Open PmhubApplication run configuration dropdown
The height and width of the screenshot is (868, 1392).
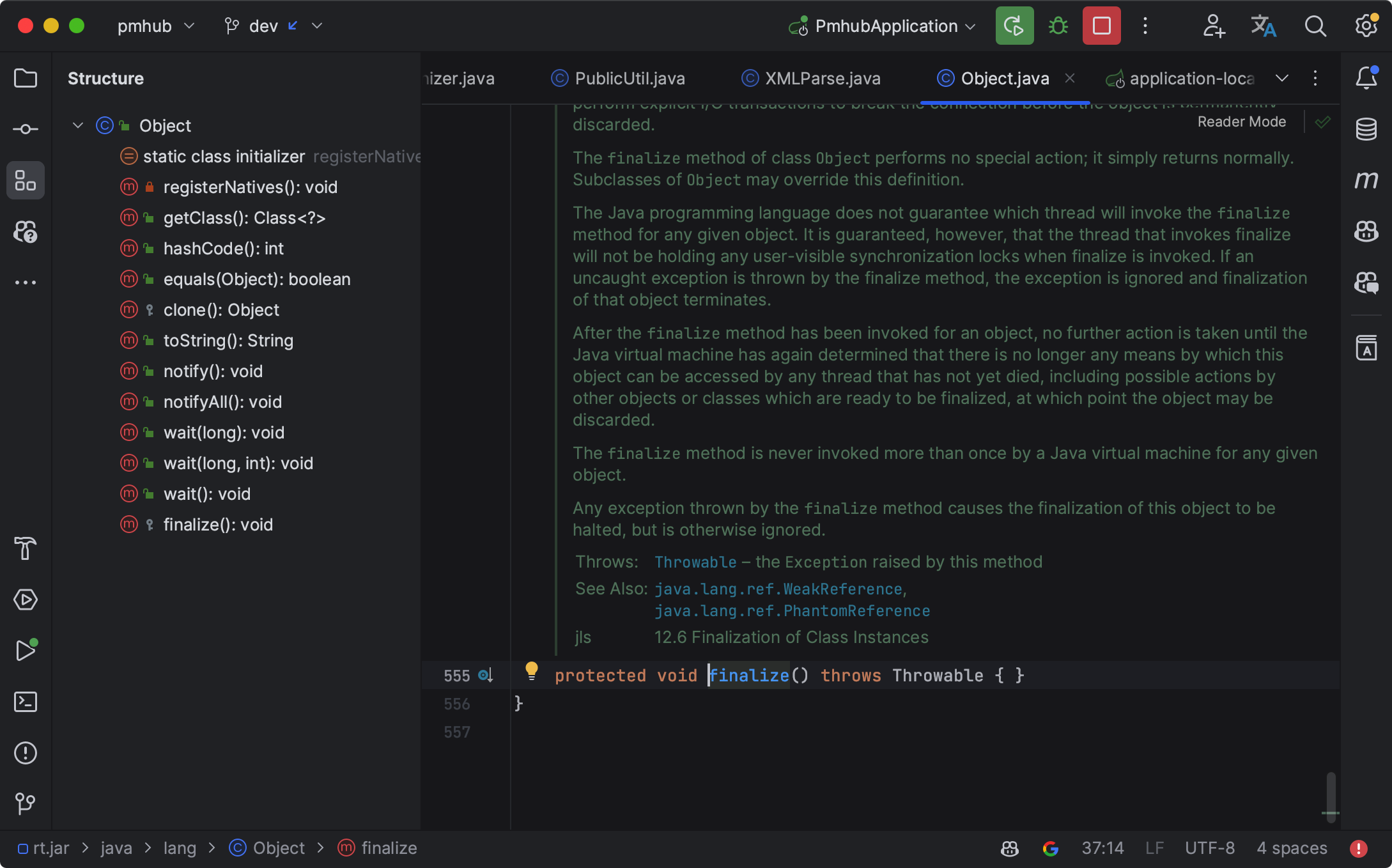point(882,26)
